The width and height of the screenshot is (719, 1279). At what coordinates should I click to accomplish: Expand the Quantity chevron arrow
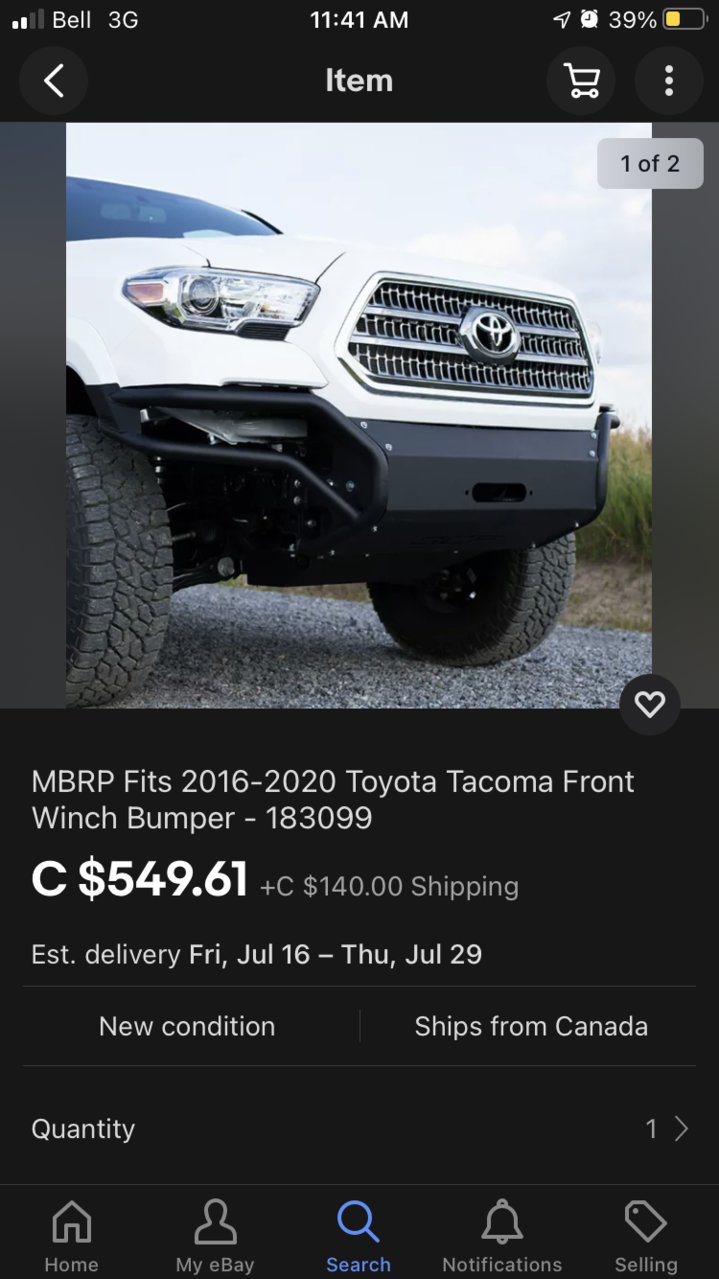coord(682,1129)
